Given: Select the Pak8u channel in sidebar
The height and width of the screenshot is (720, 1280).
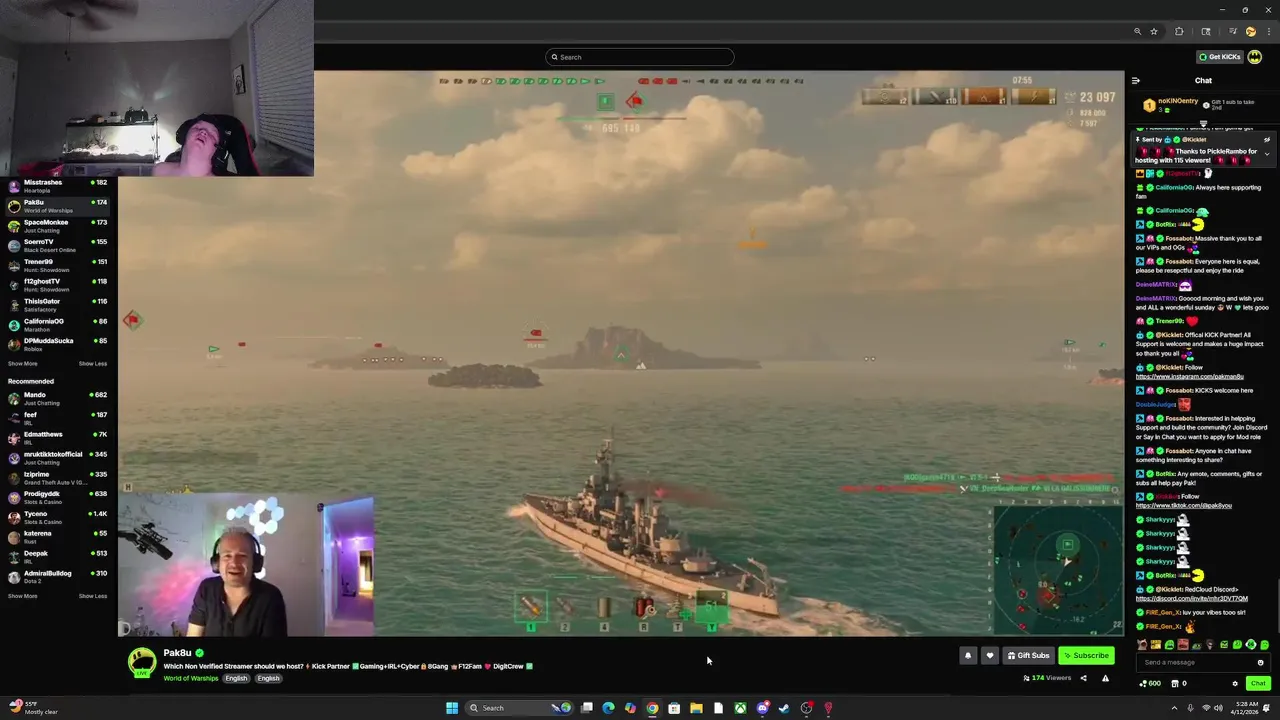Looking at the screenshot, I should point(58,206).
